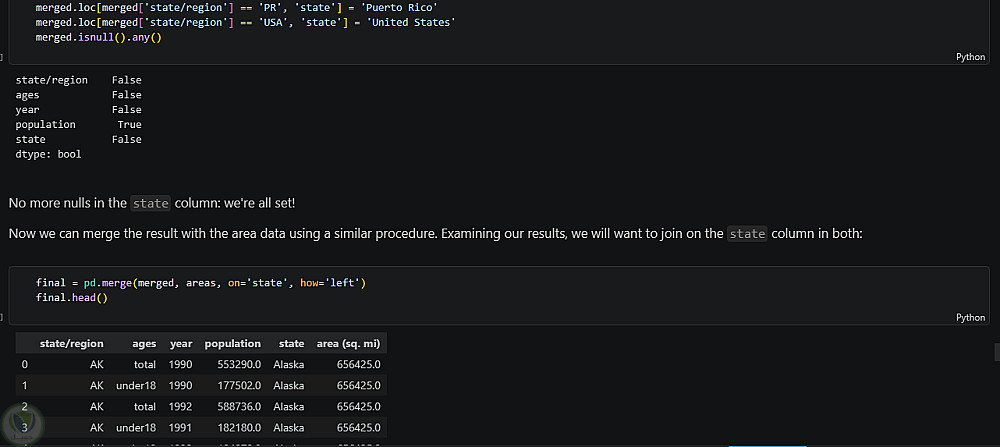The height and width of the screenshot is (447, 1000).
Task: Click the 'area (sq. mi)' column header
Action: [348, 344]
